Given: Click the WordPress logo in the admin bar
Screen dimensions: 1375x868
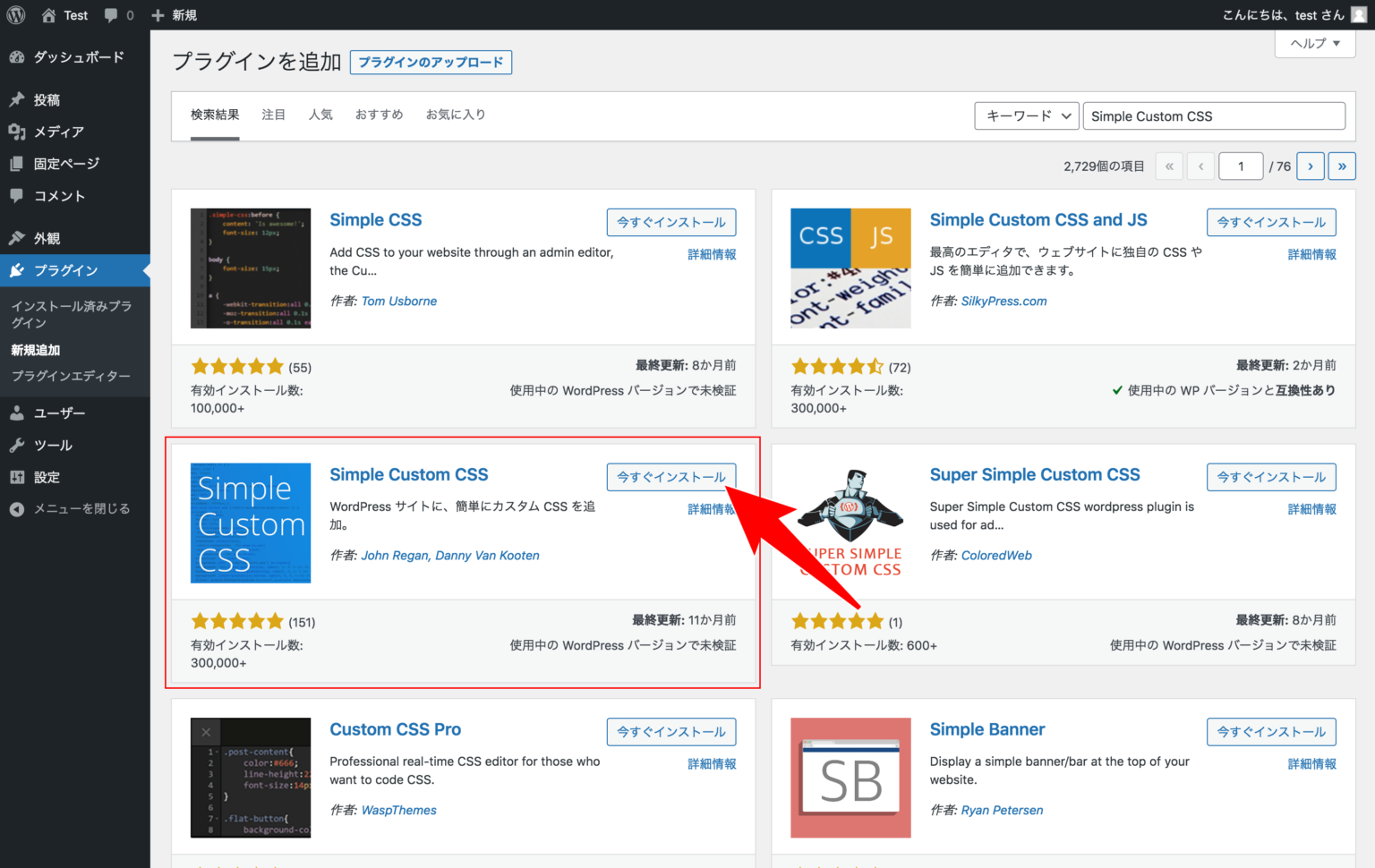Looking at the screenshot, I should (14, 14).
